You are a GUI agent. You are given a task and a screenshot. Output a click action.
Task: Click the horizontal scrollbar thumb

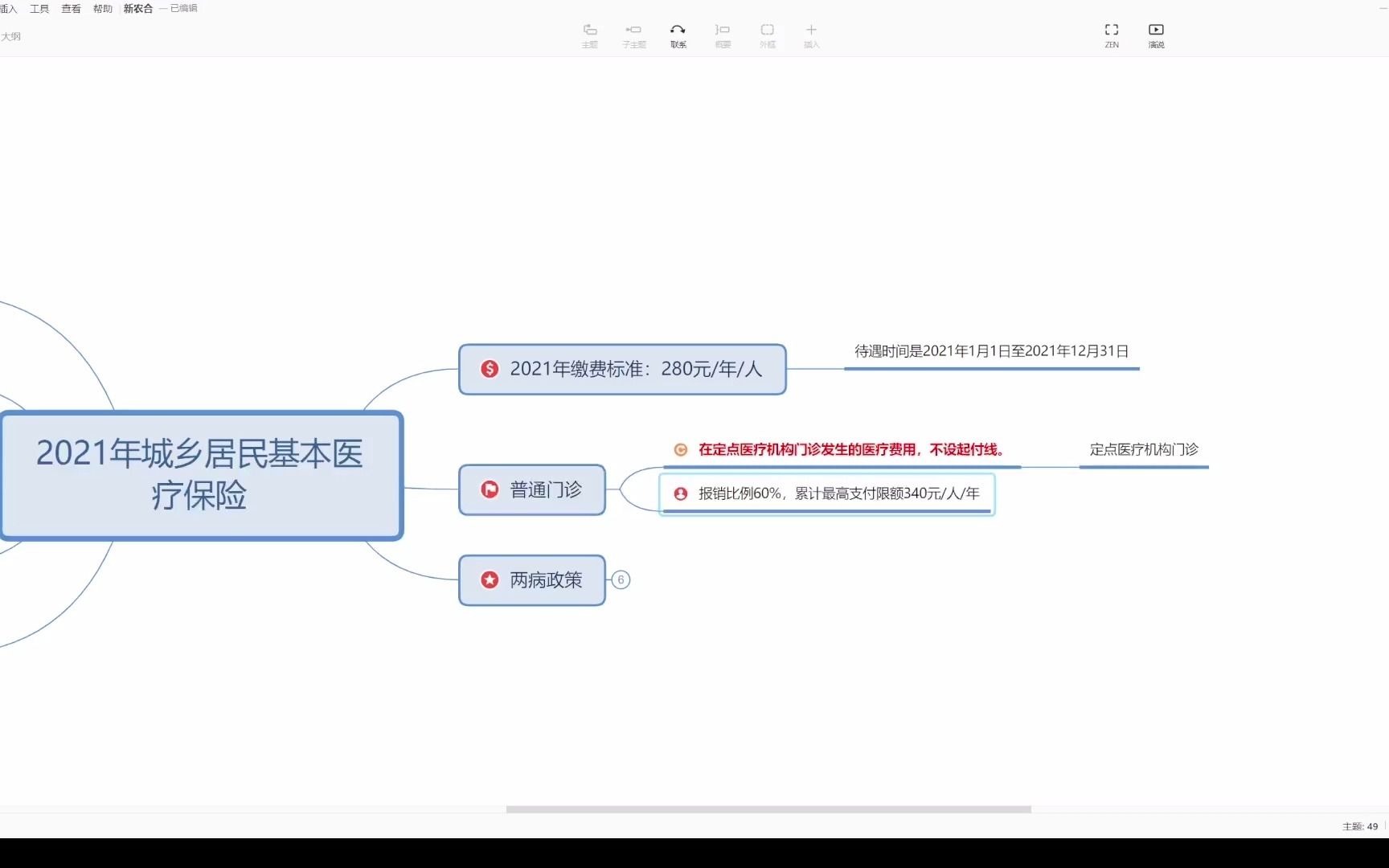point(768,809)
